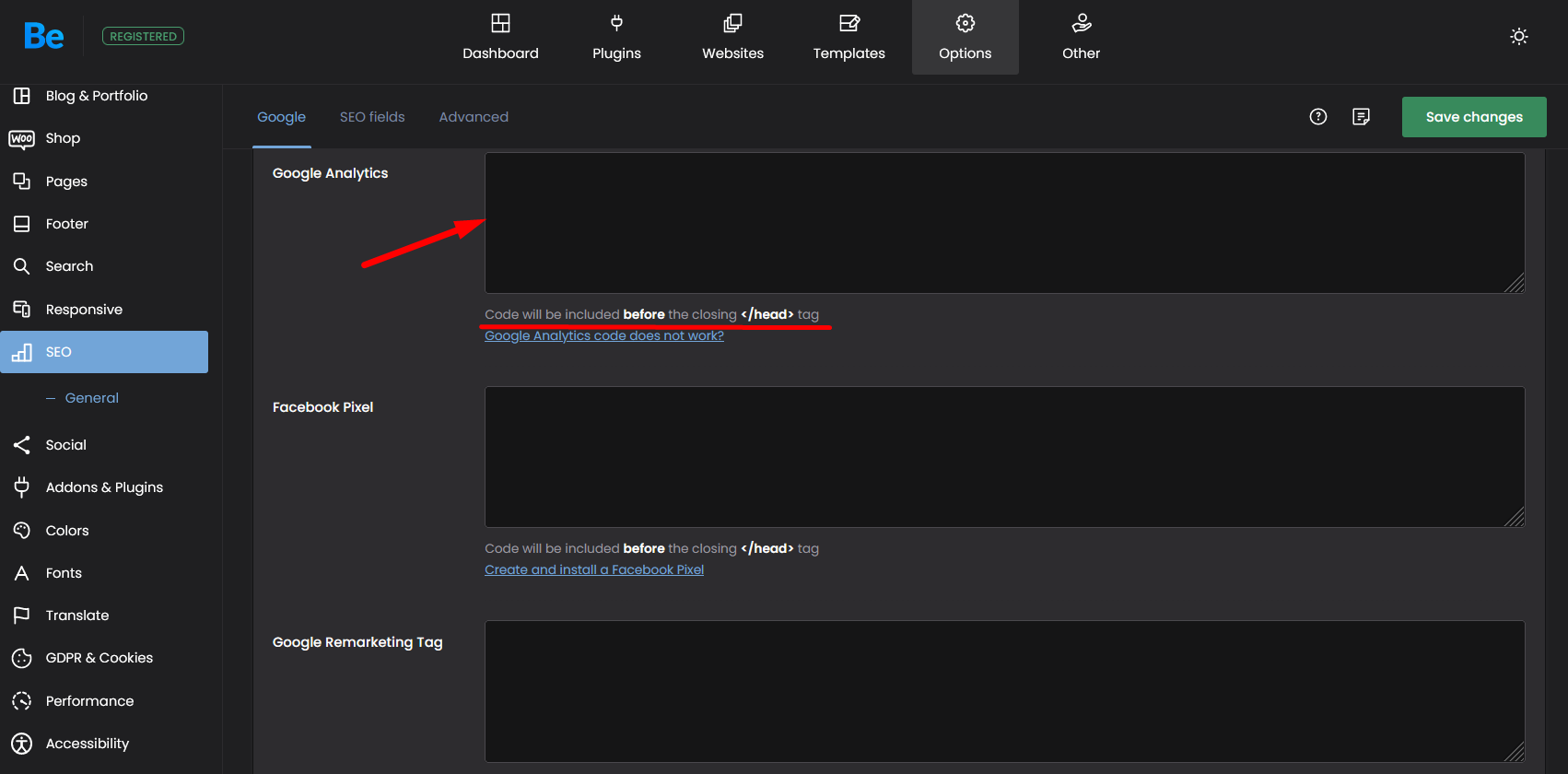Click the Translate flag icon
This screenshot has width=1568, height=774.
click(x=22, y=616)
